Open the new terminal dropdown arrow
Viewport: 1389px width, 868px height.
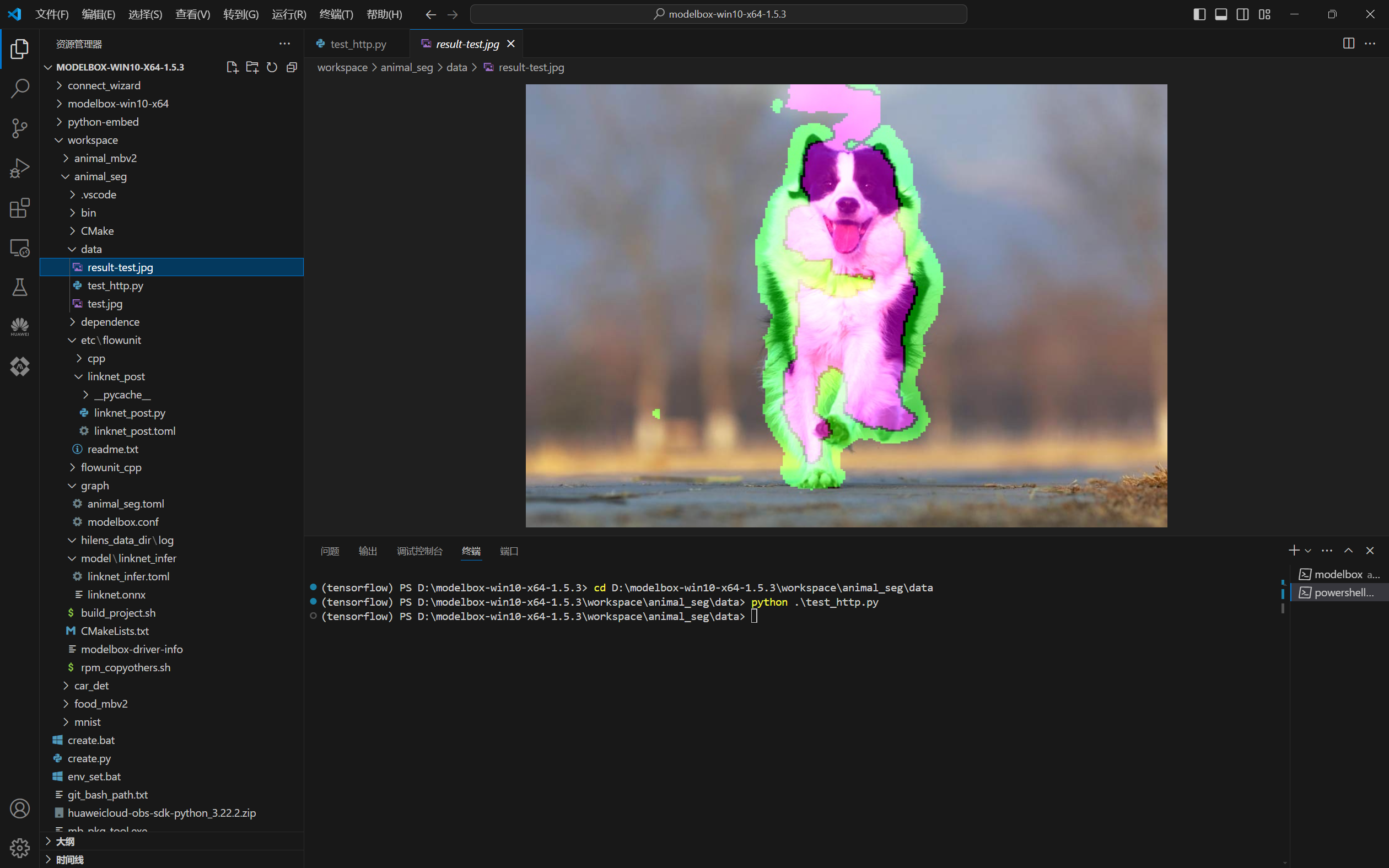click(x=1308, y=551)
